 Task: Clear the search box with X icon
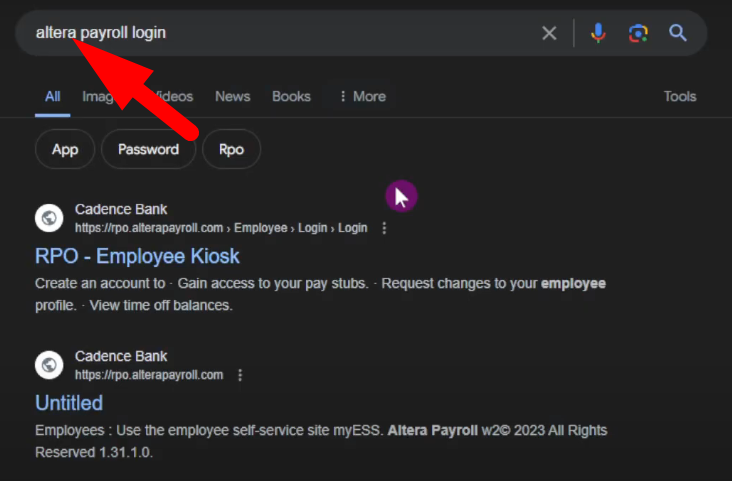(x=549, y=33)
